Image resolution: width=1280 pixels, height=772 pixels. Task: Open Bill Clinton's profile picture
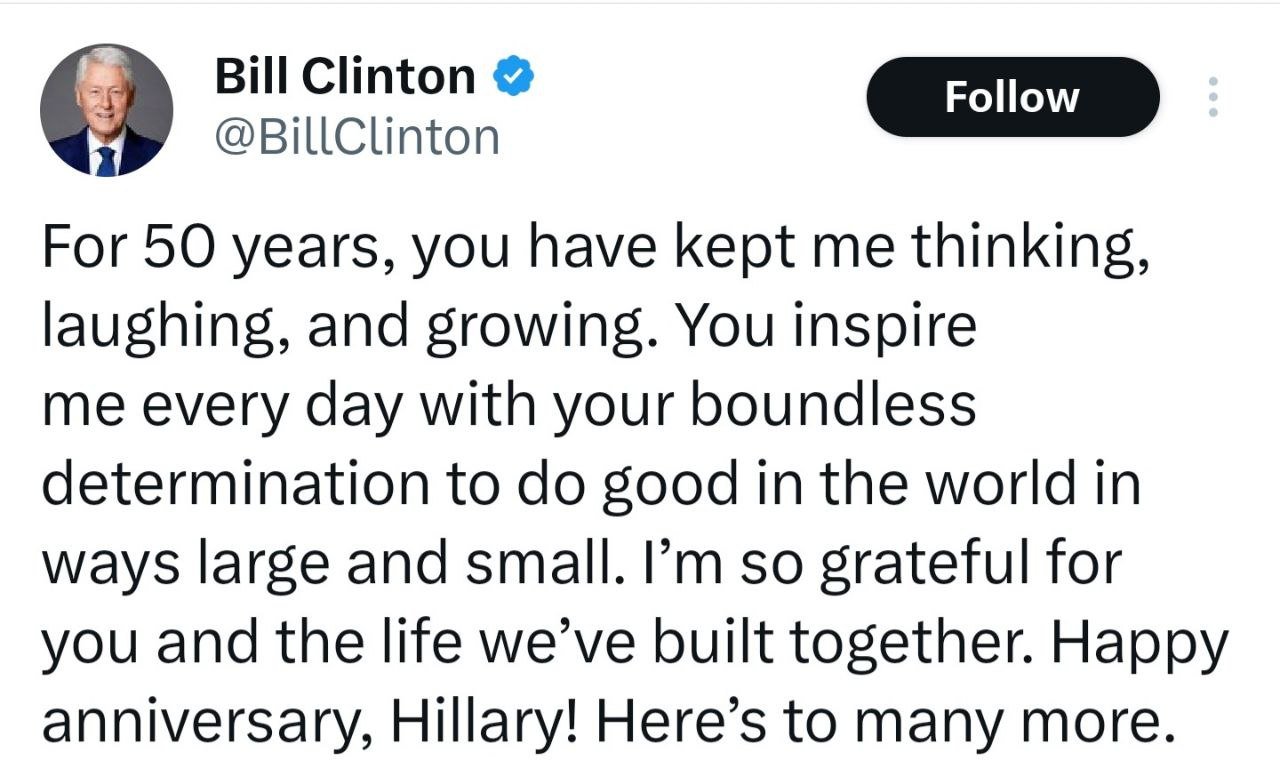[106, 110]
